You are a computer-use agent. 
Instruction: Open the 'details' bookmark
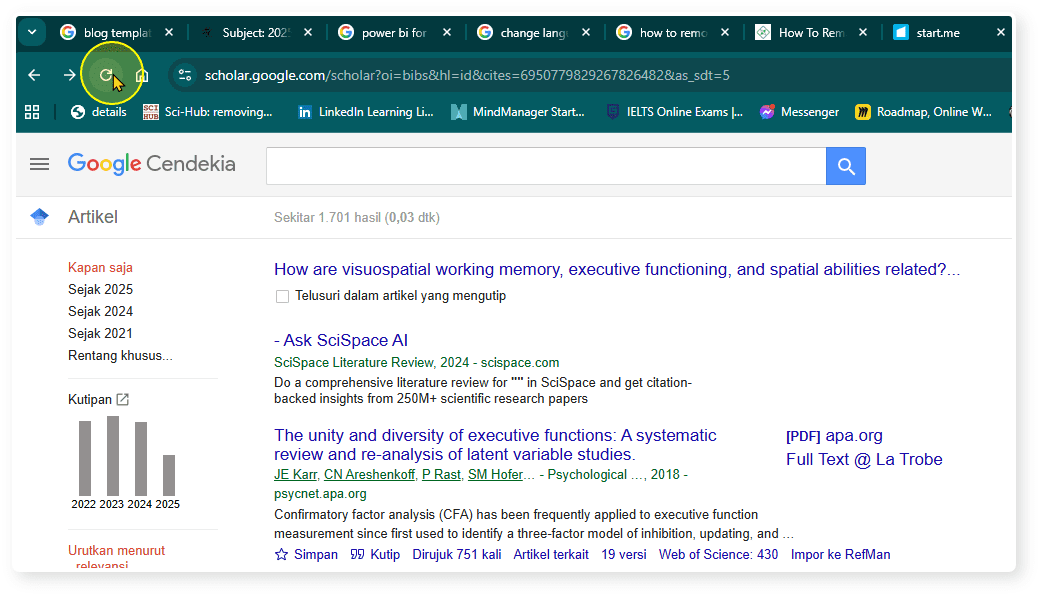(x=98, y=112)
